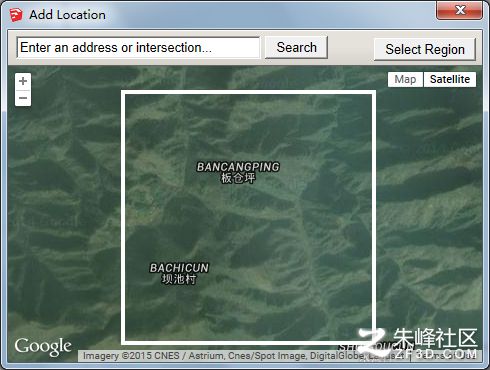Click the Chinese 坝池村 label text

[x=179, y=279]
